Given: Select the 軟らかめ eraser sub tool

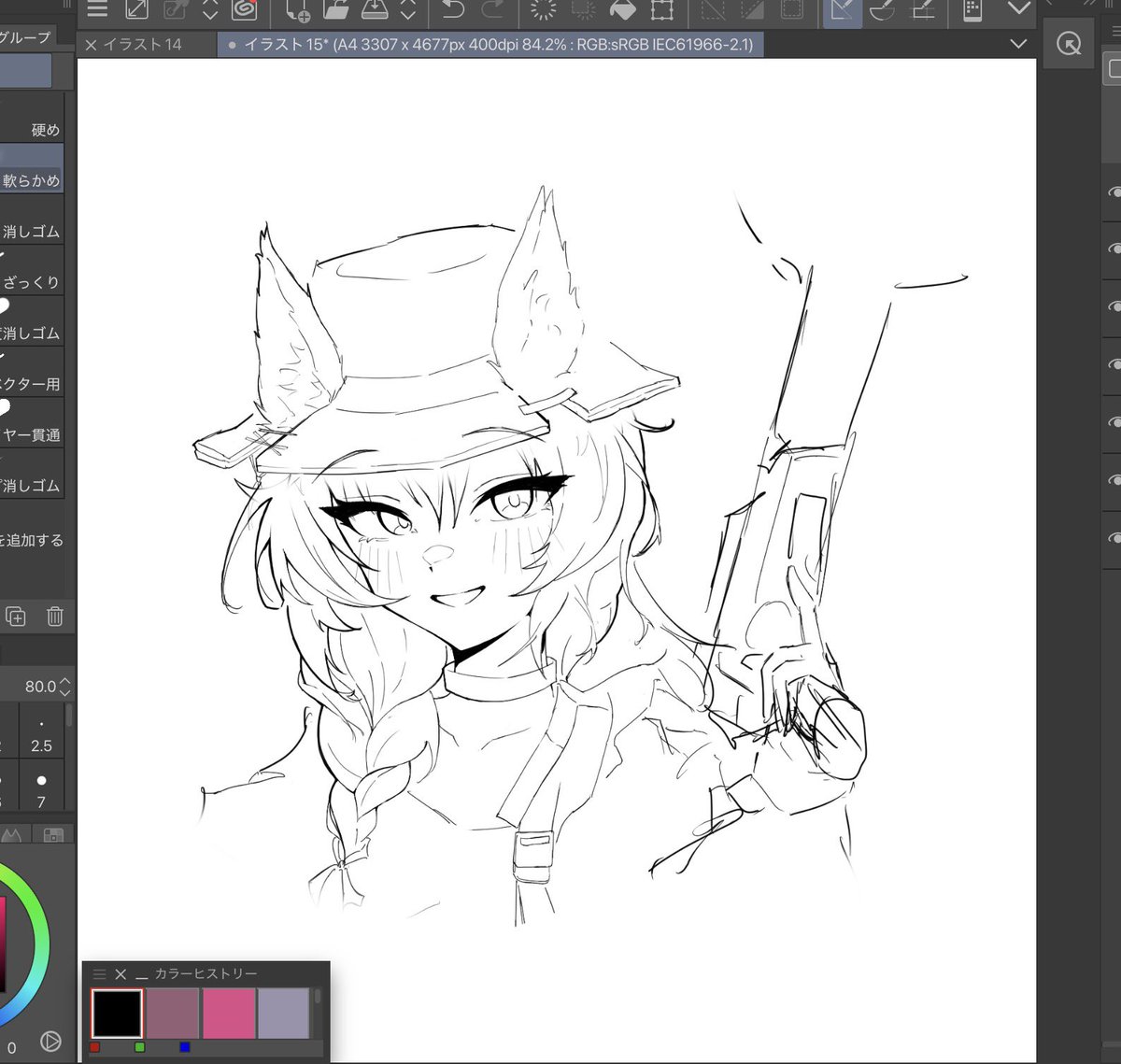Looking at the screenshot, I should click(32, 168).
